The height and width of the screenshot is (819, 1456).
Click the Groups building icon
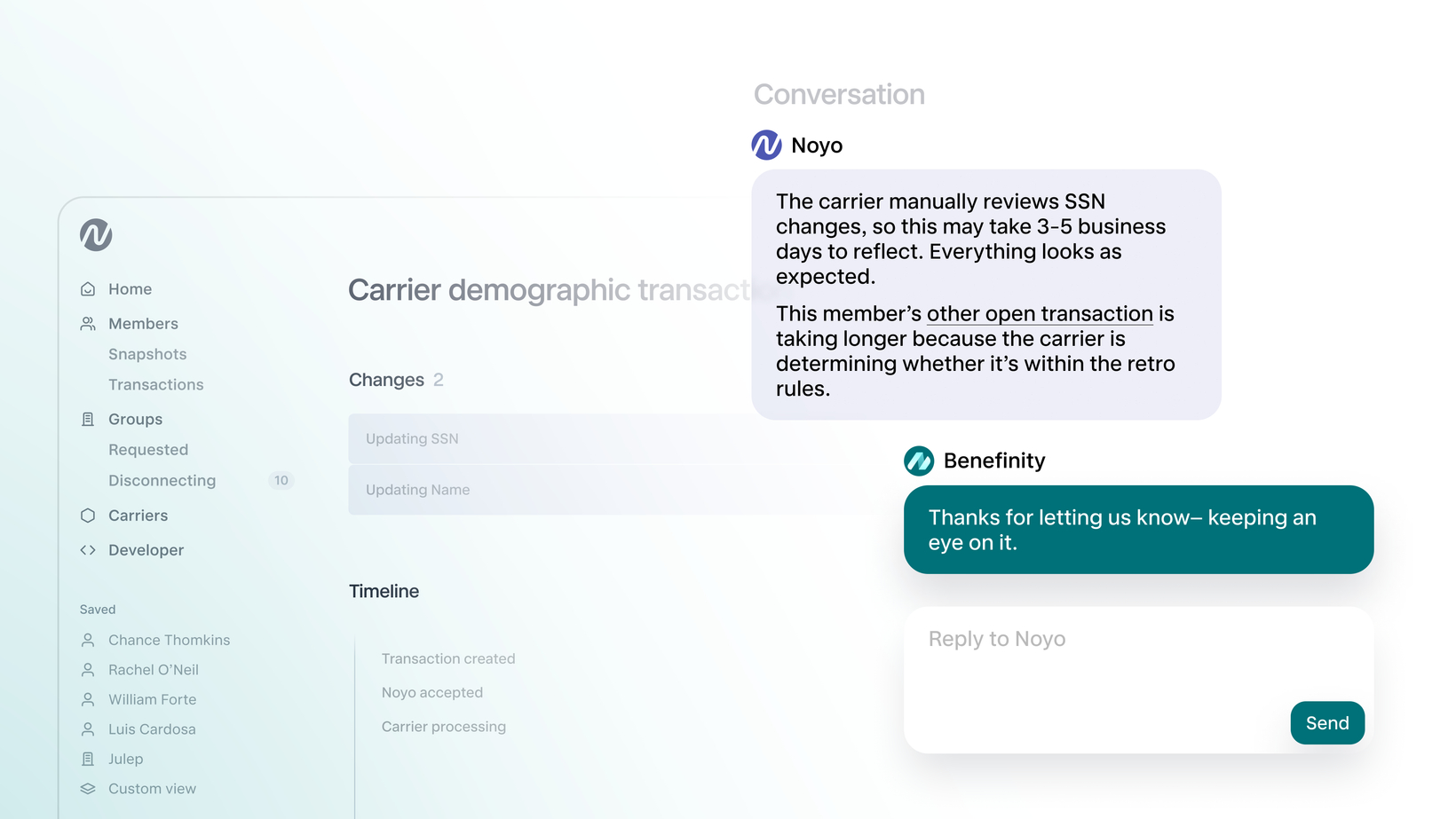(x=88, y=419)
